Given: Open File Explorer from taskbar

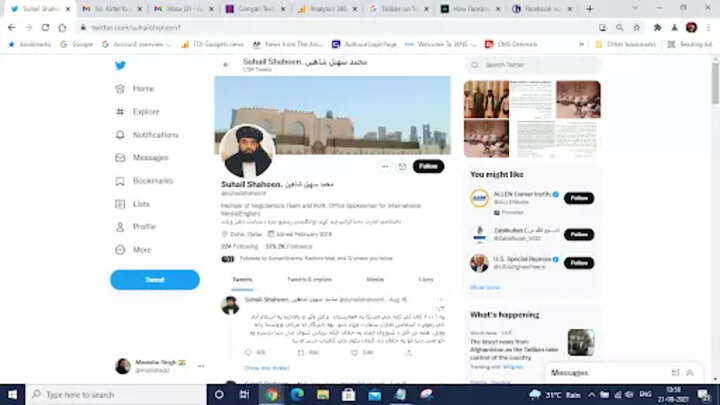Looking at the screenshot, I should (x=323, y=394).
